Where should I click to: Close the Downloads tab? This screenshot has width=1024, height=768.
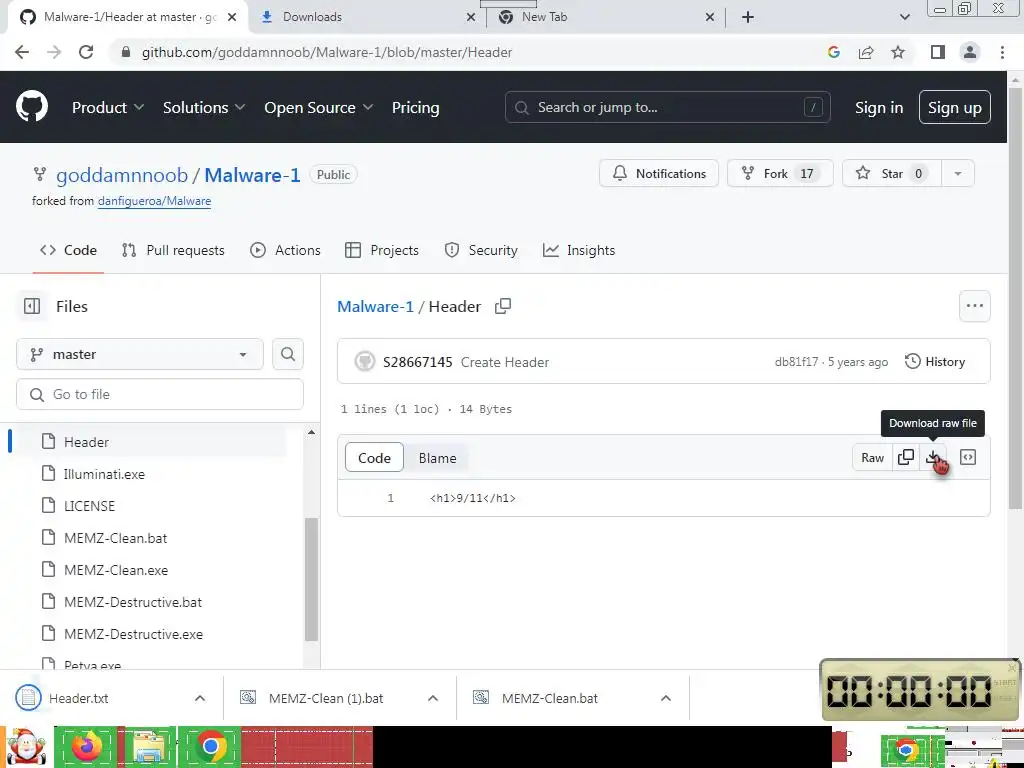(471, 18)
